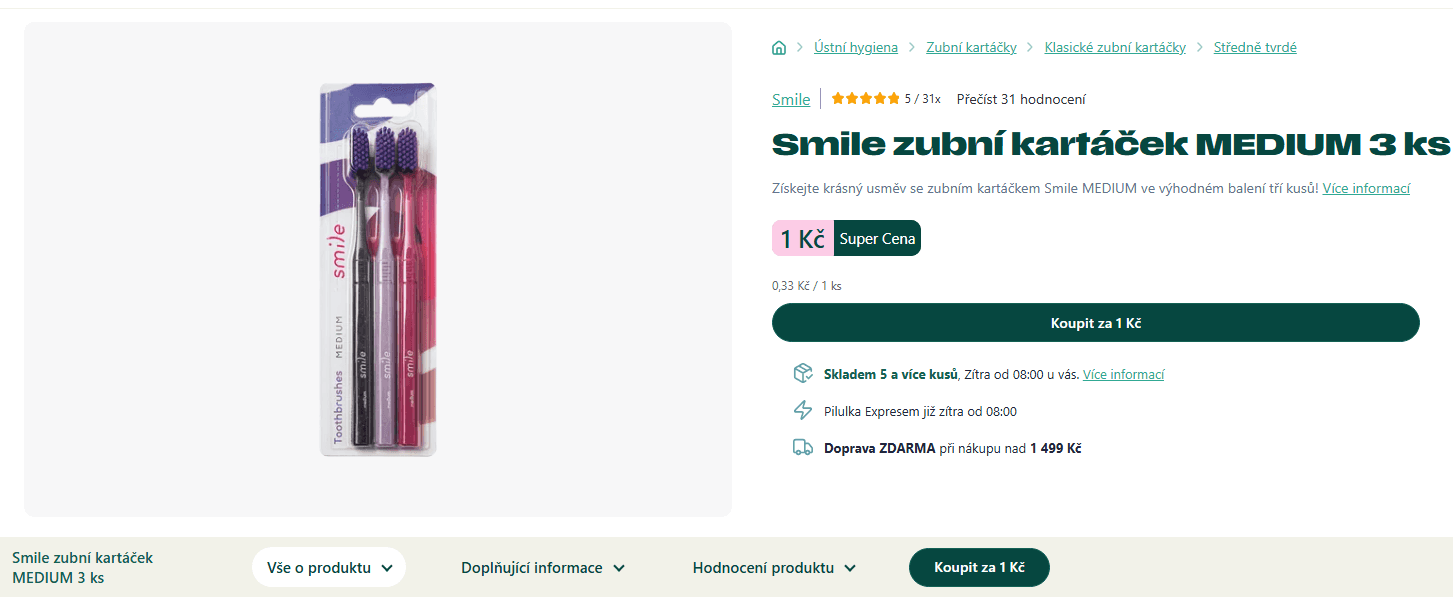1453x600 pixels.
Task: Click the home breadcrumb icon
Action: click(779, 46)
